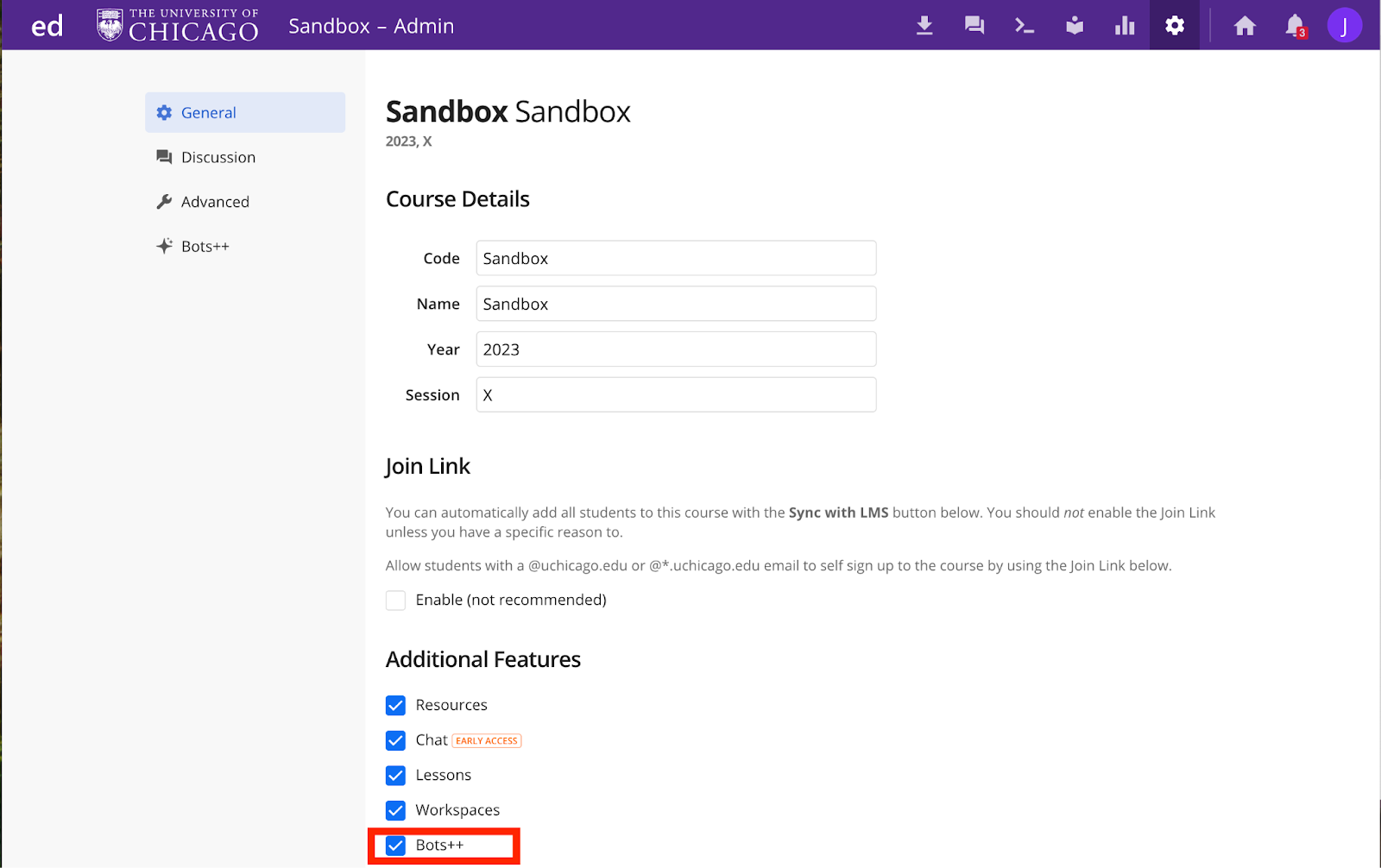The width and height of the screenshot is (1381, 868).
Task: Disable the Bots++ feature checkbox
Action: point(395,846)
